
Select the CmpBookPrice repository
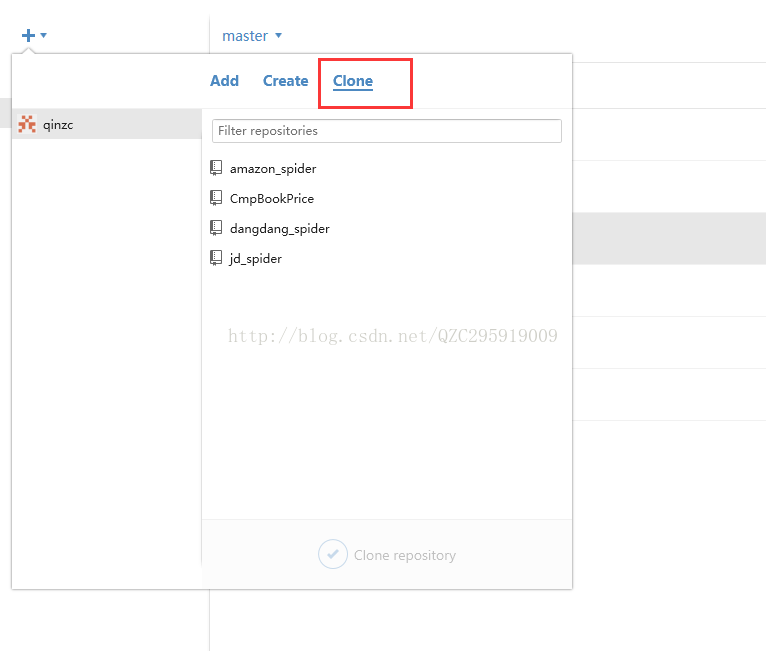coord(272,198)
